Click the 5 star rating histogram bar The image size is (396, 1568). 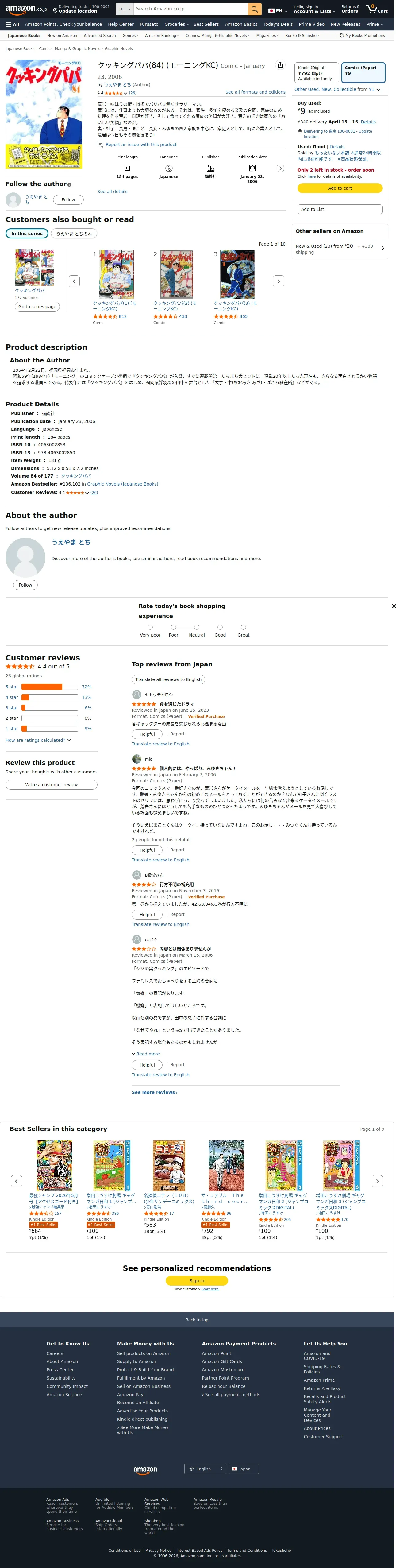[x=50, y=687]
